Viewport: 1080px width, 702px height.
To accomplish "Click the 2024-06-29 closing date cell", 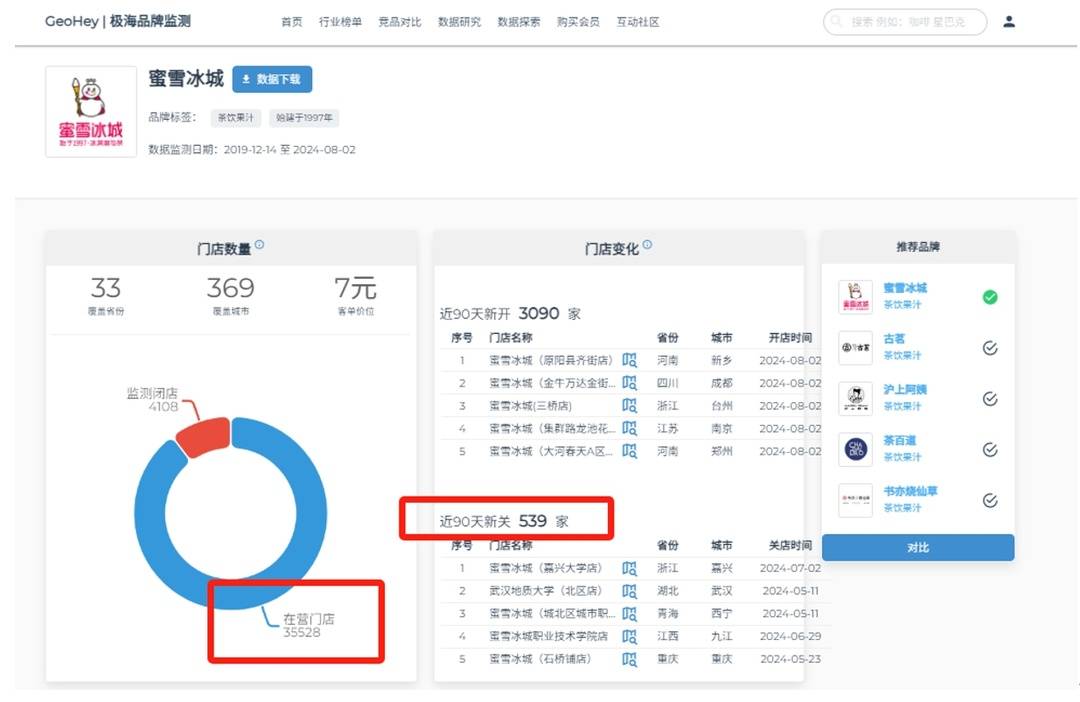I will click(x=790, y=637).
